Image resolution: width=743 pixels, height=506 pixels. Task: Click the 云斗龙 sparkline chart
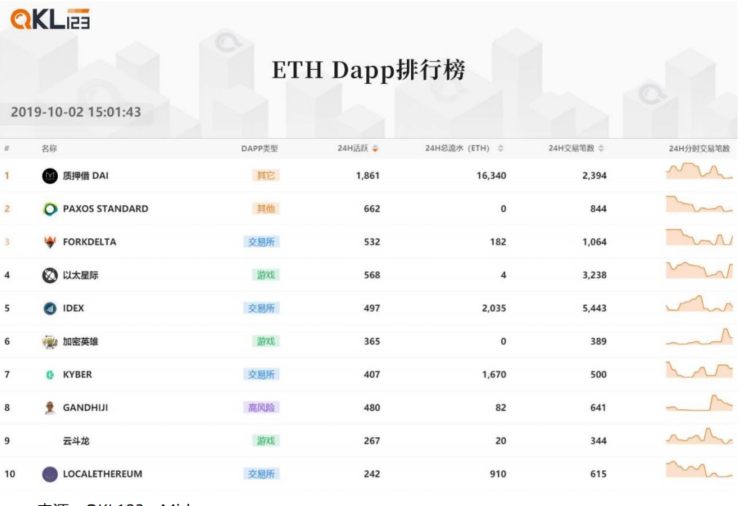[699, 436]
